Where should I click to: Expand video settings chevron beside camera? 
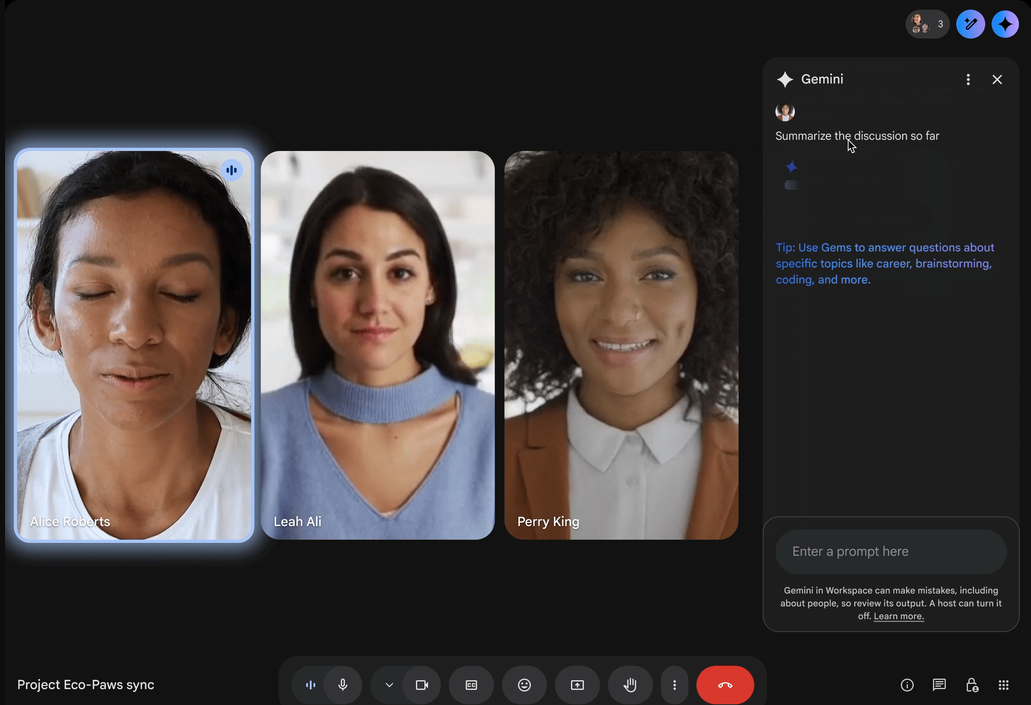point(389,685)
